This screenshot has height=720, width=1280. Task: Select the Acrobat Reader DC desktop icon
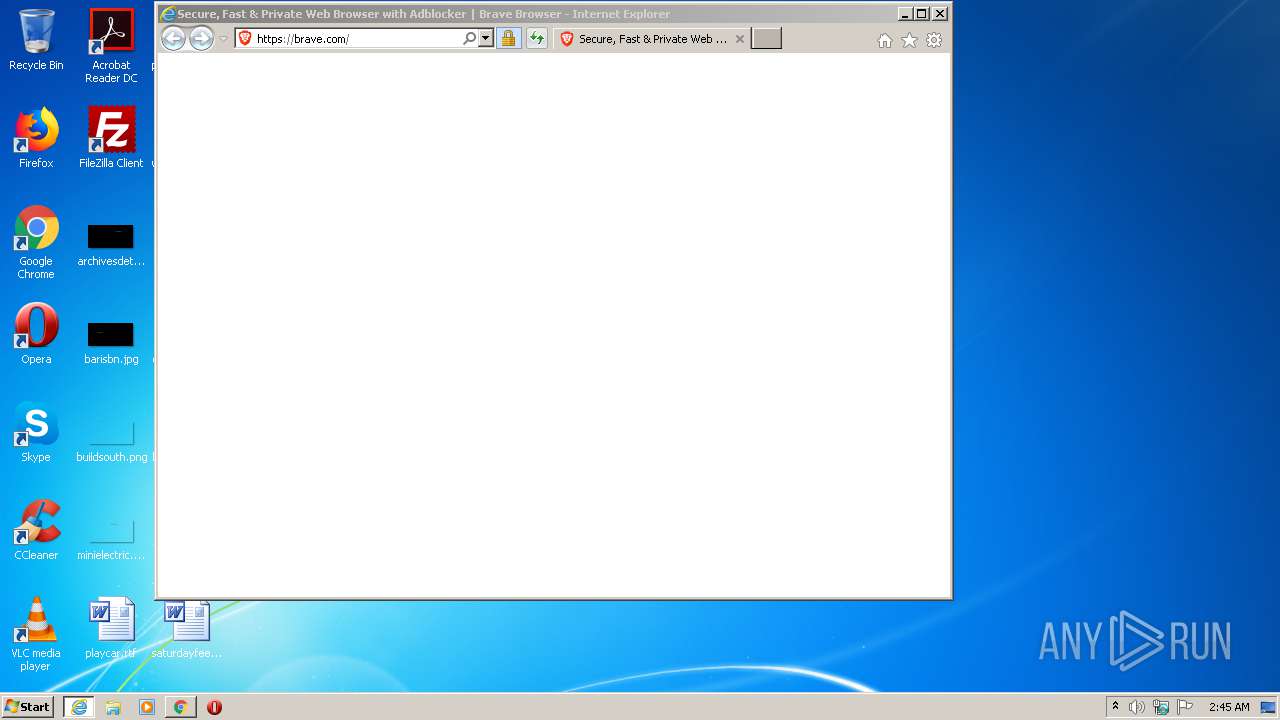(111, 46)
